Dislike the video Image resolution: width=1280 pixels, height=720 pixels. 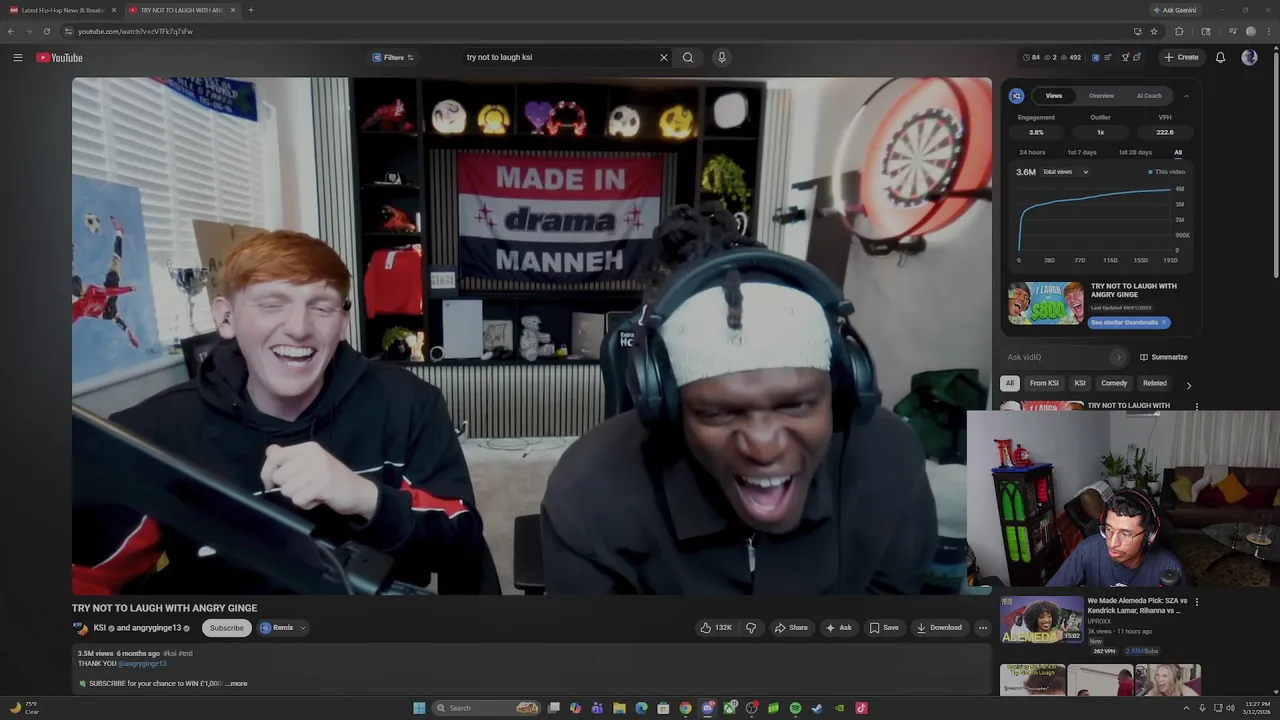click(751, 628)
